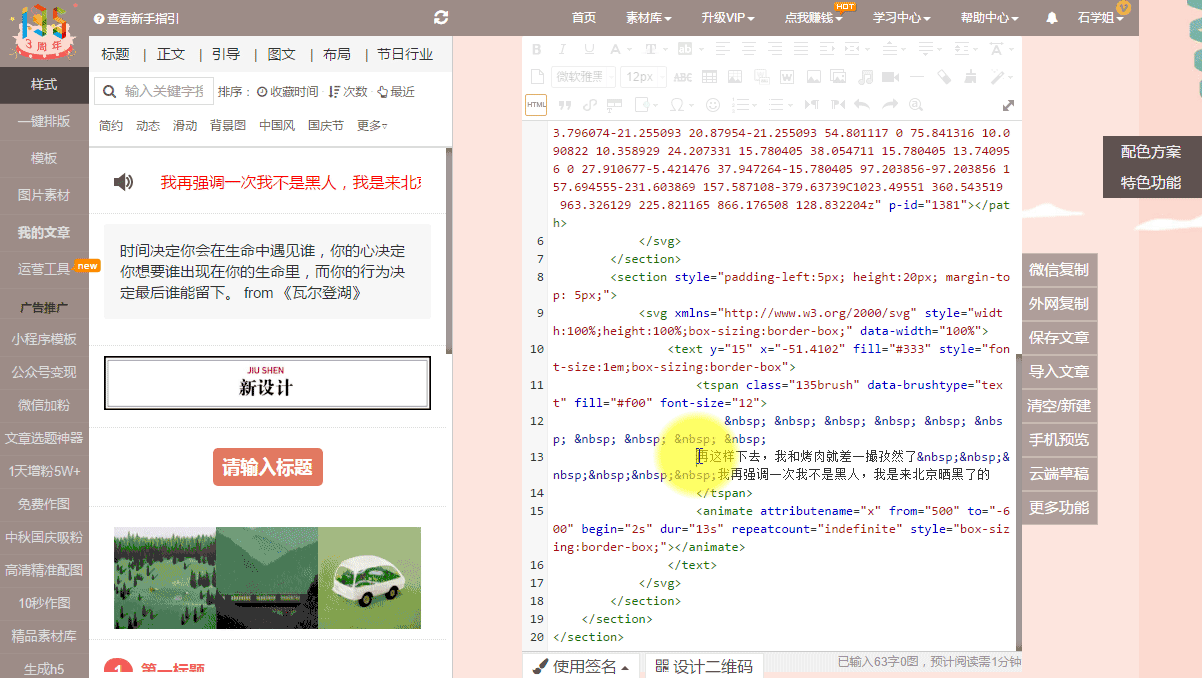The image size is (1202, 678).
Task: Click the Bold formatting icon
Action: (536, 49)
